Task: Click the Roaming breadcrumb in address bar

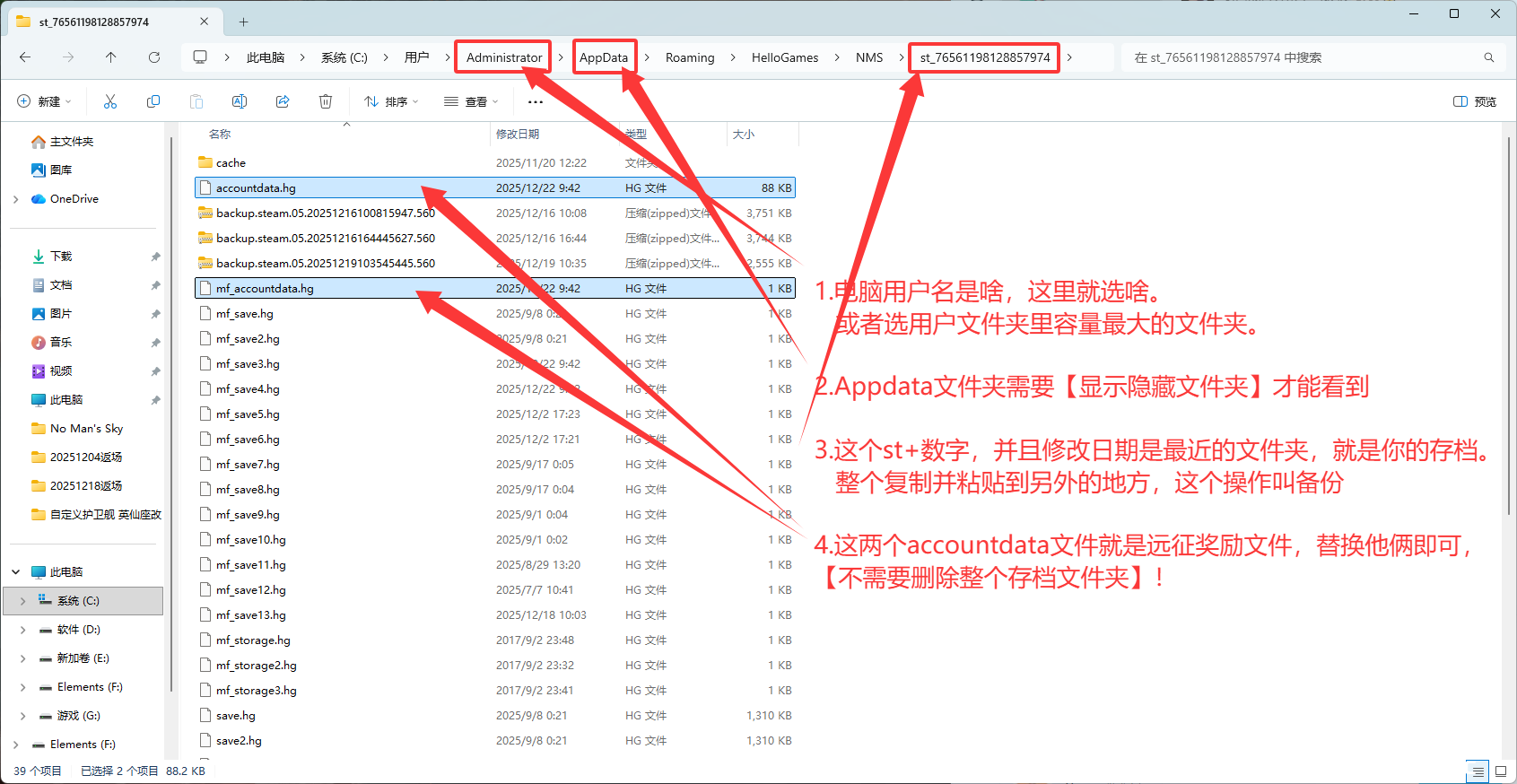Action: pyautogui.click(x=690, y=57)
